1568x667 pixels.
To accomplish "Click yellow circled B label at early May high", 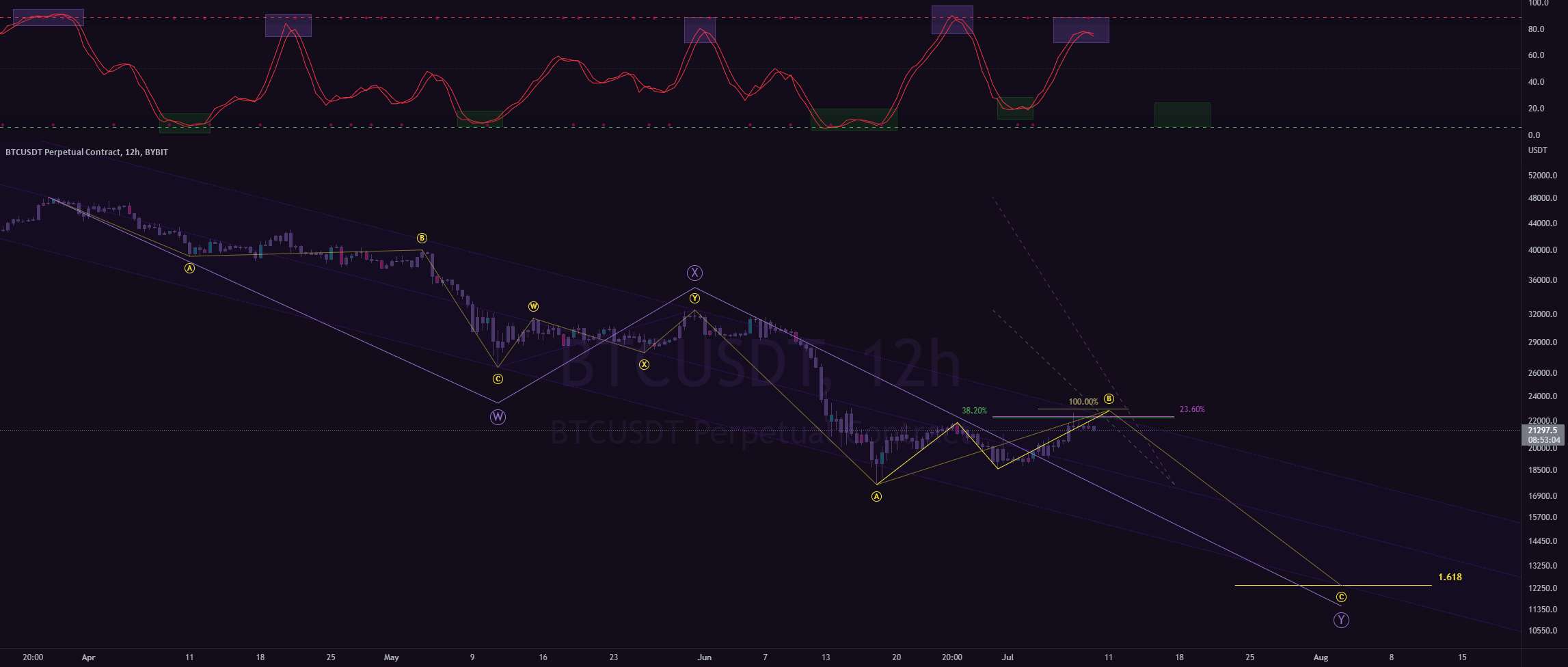I will click(x=422, y=238).
